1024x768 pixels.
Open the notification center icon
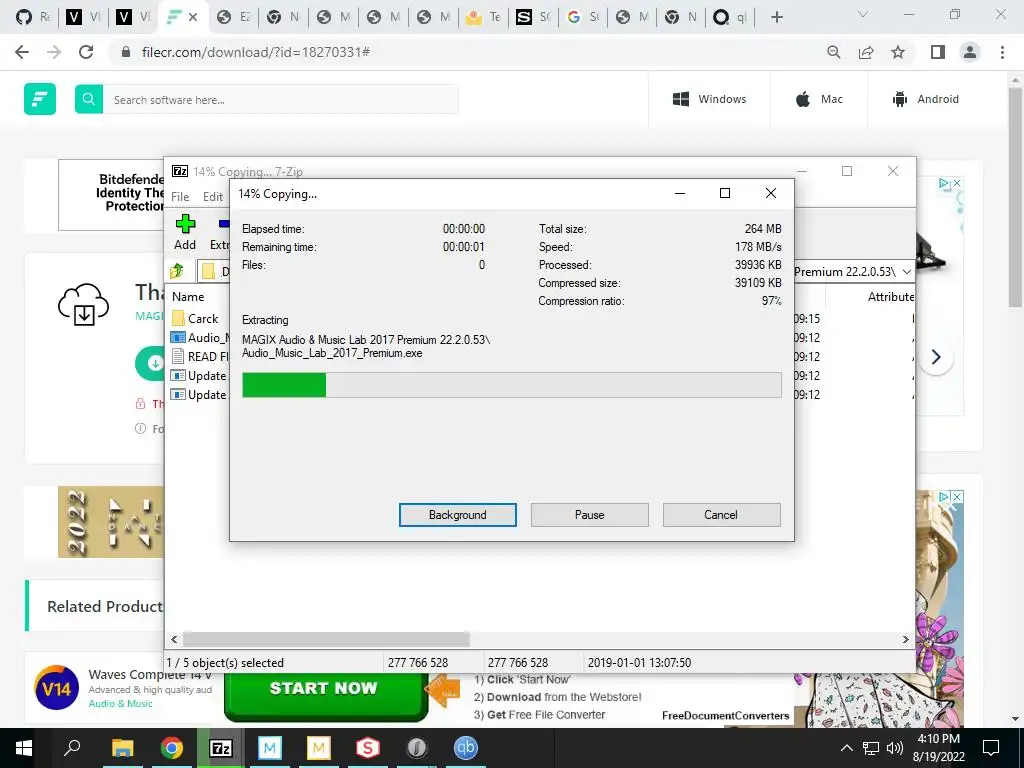coord(991,748)
